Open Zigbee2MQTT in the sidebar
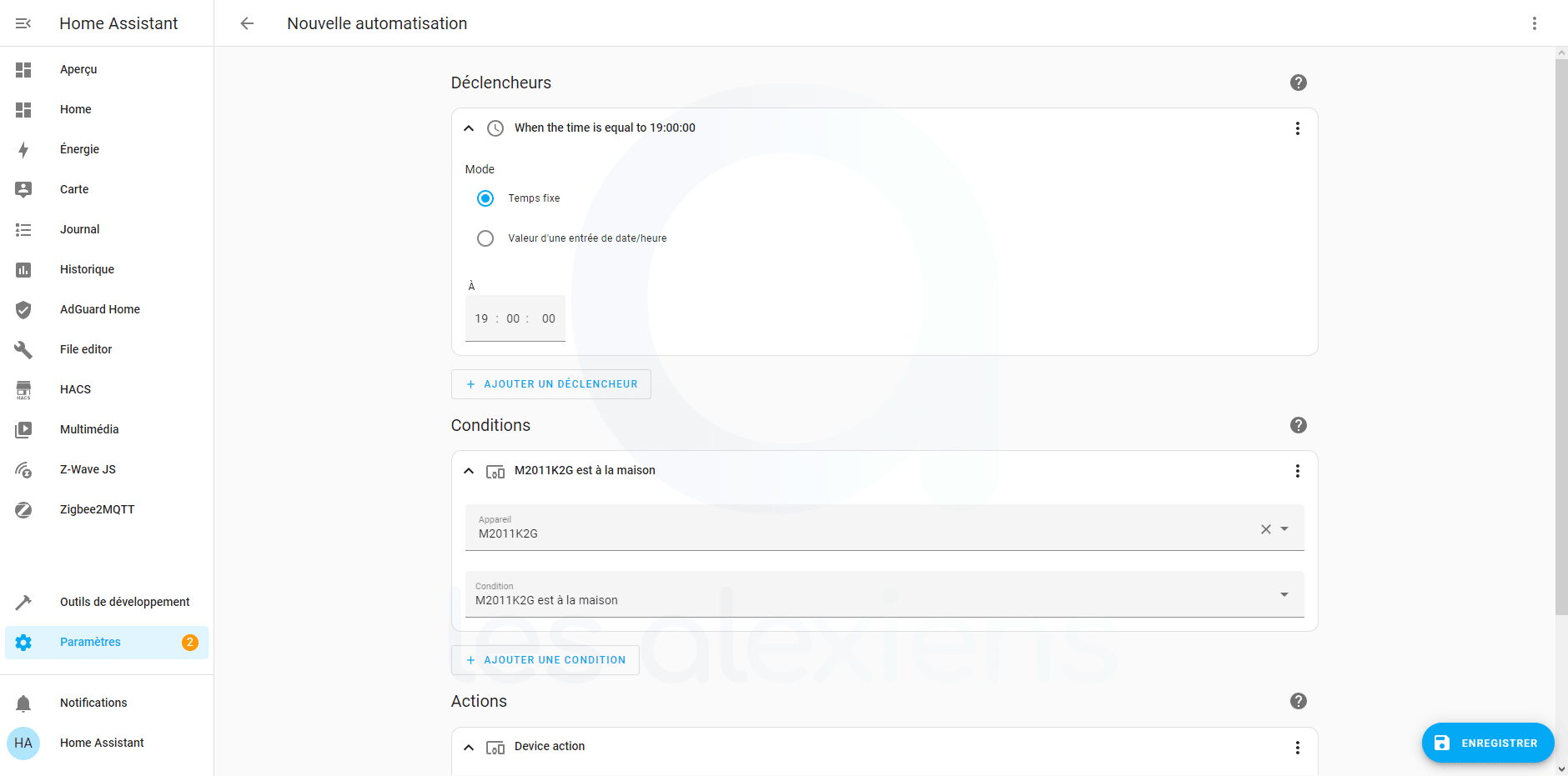 coord(107,510)
